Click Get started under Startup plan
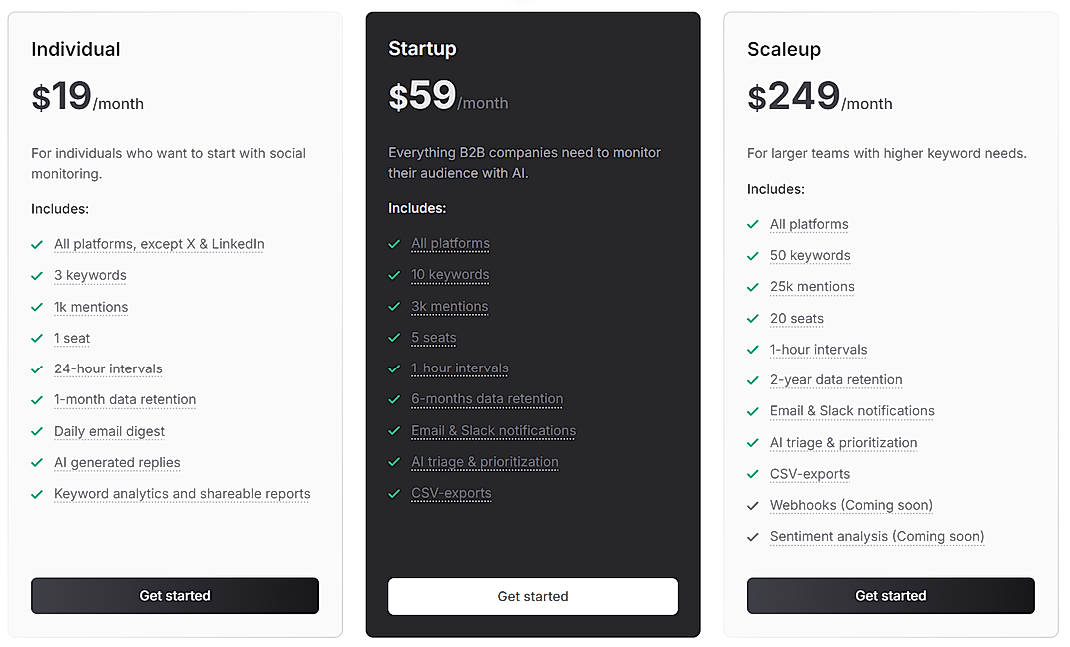 [533, 597]
